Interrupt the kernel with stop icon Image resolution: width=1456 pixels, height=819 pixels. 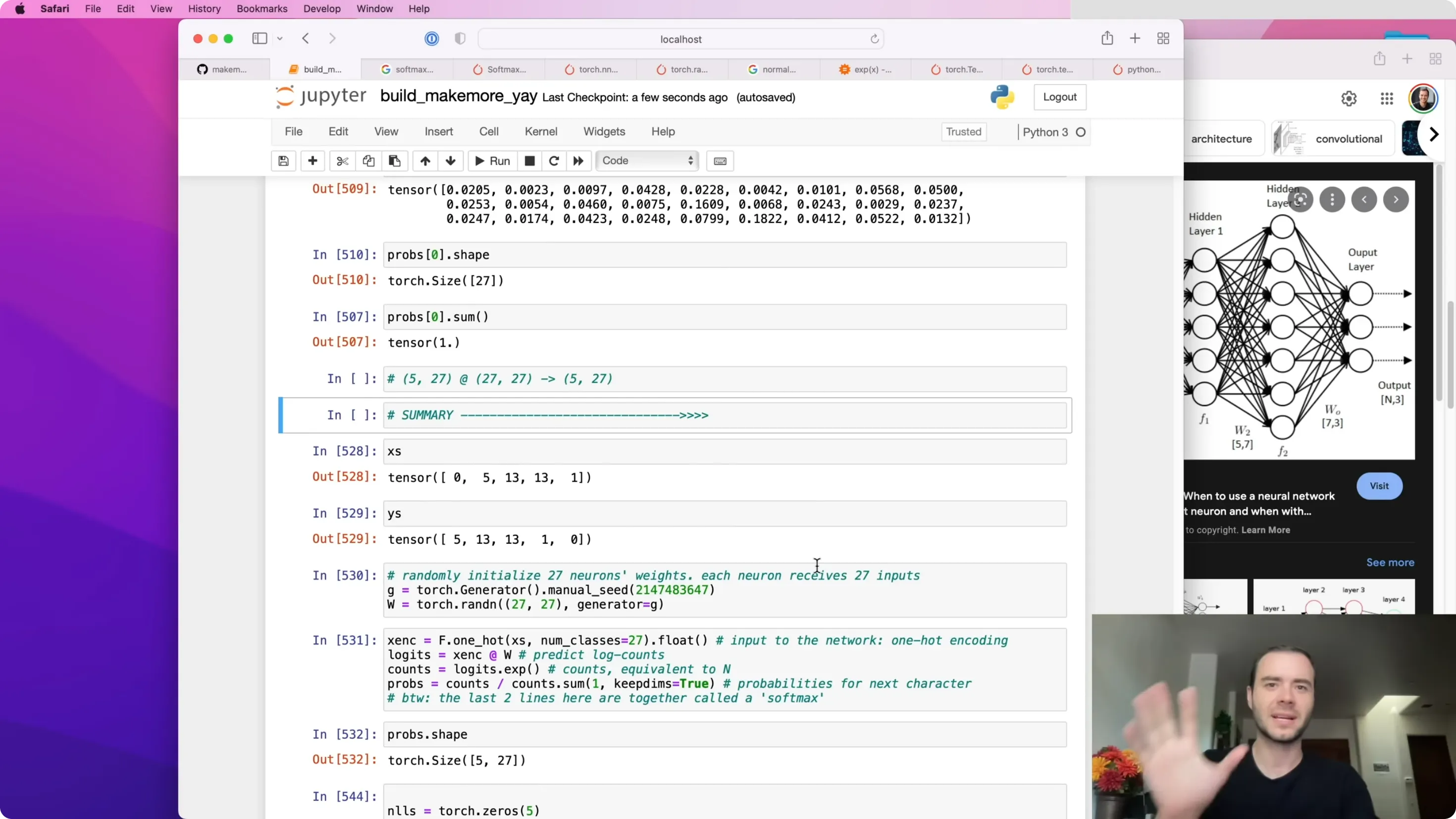(x=529, y=161)
